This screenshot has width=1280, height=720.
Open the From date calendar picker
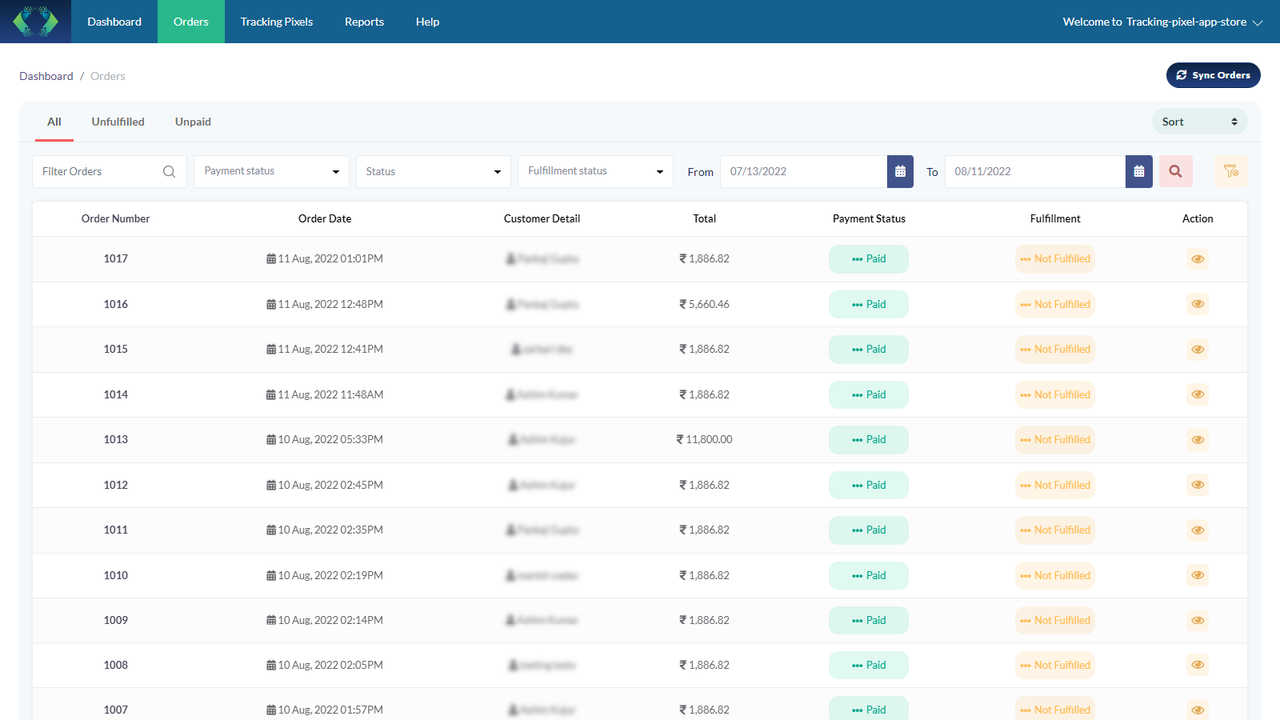(901, 171)
